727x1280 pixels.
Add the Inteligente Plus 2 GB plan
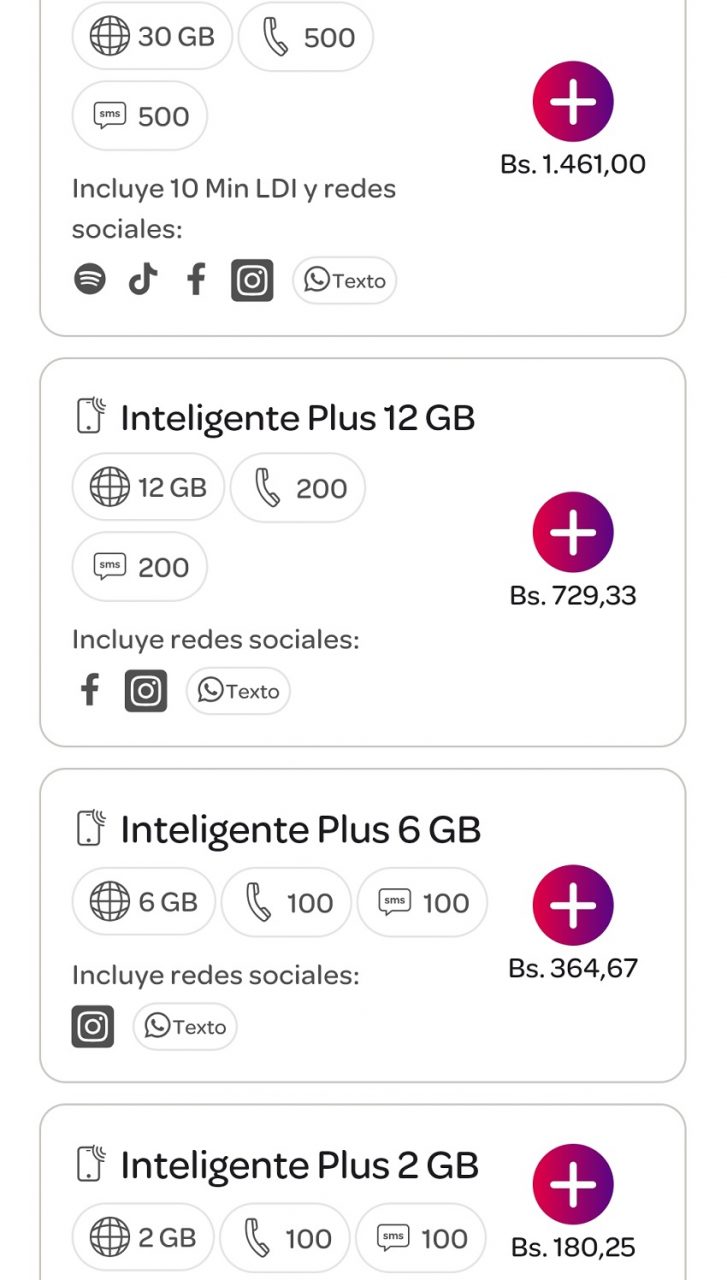[573, 1184]
